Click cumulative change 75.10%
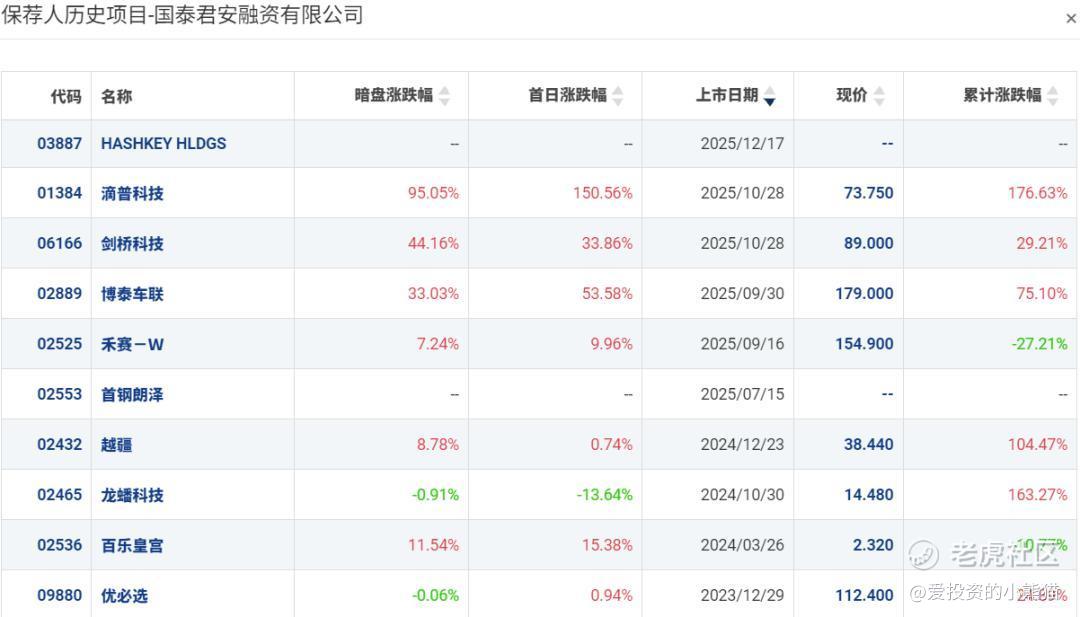 pyautogui.click(x=1041, y=293)
